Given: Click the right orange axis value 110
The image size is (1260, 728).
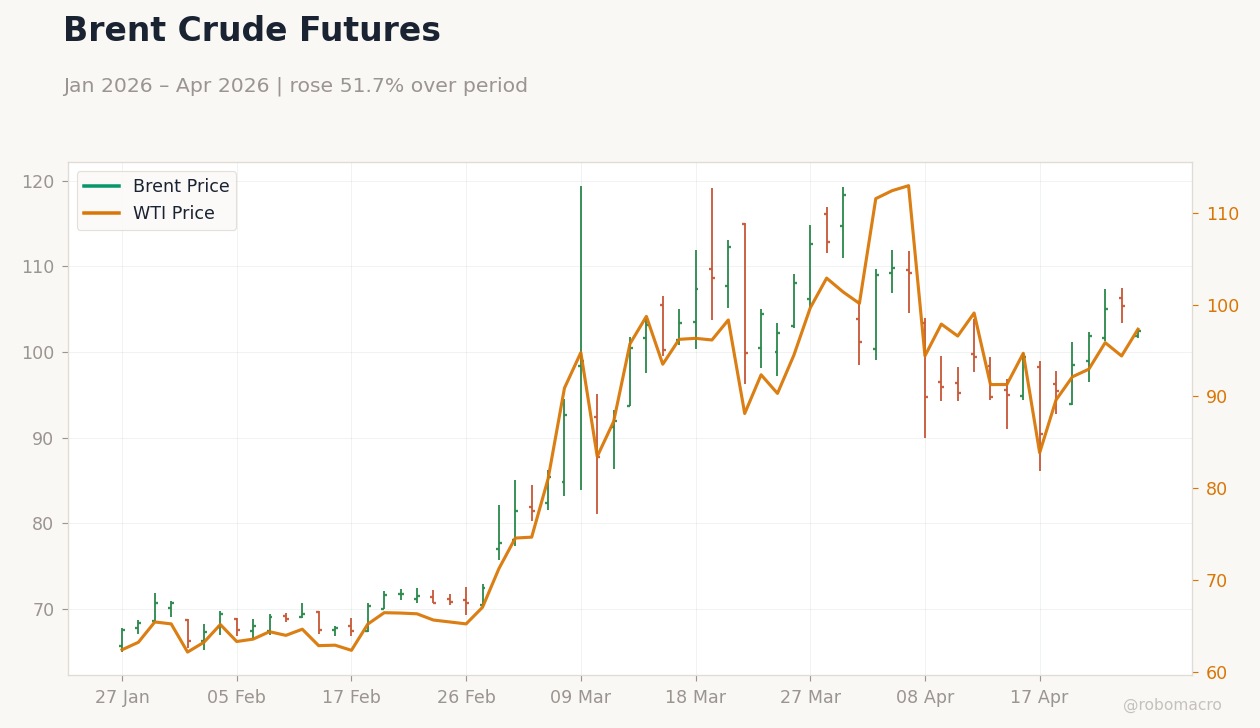Looking at the screenshot, I should 1222,214.
